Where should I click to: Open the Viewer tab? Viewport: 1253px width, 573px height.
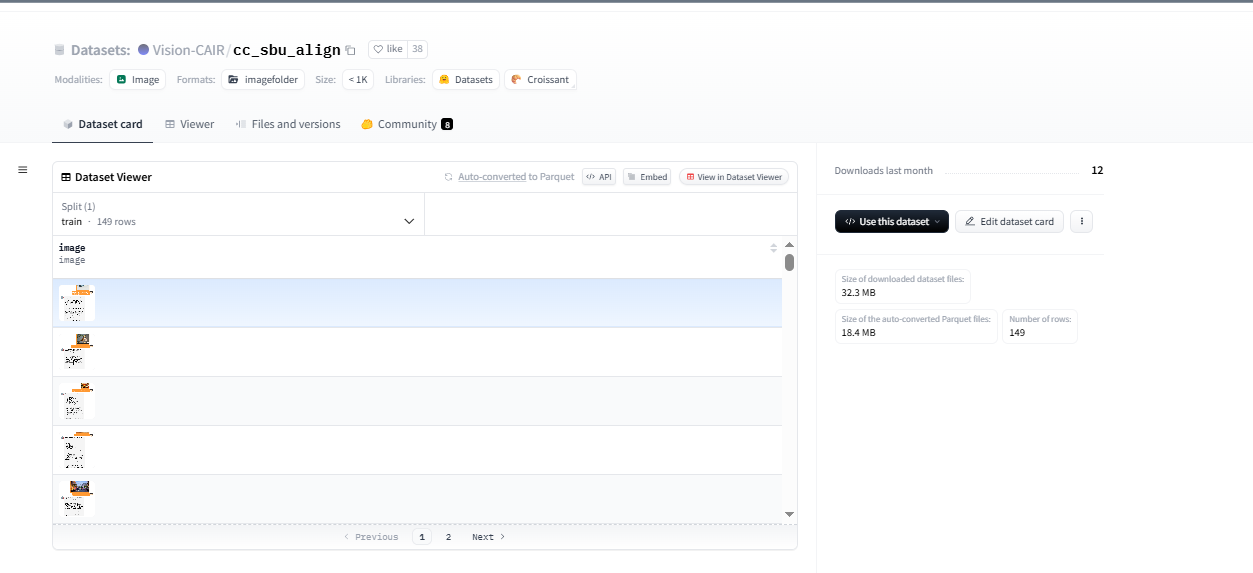click(x=190, y=124)
